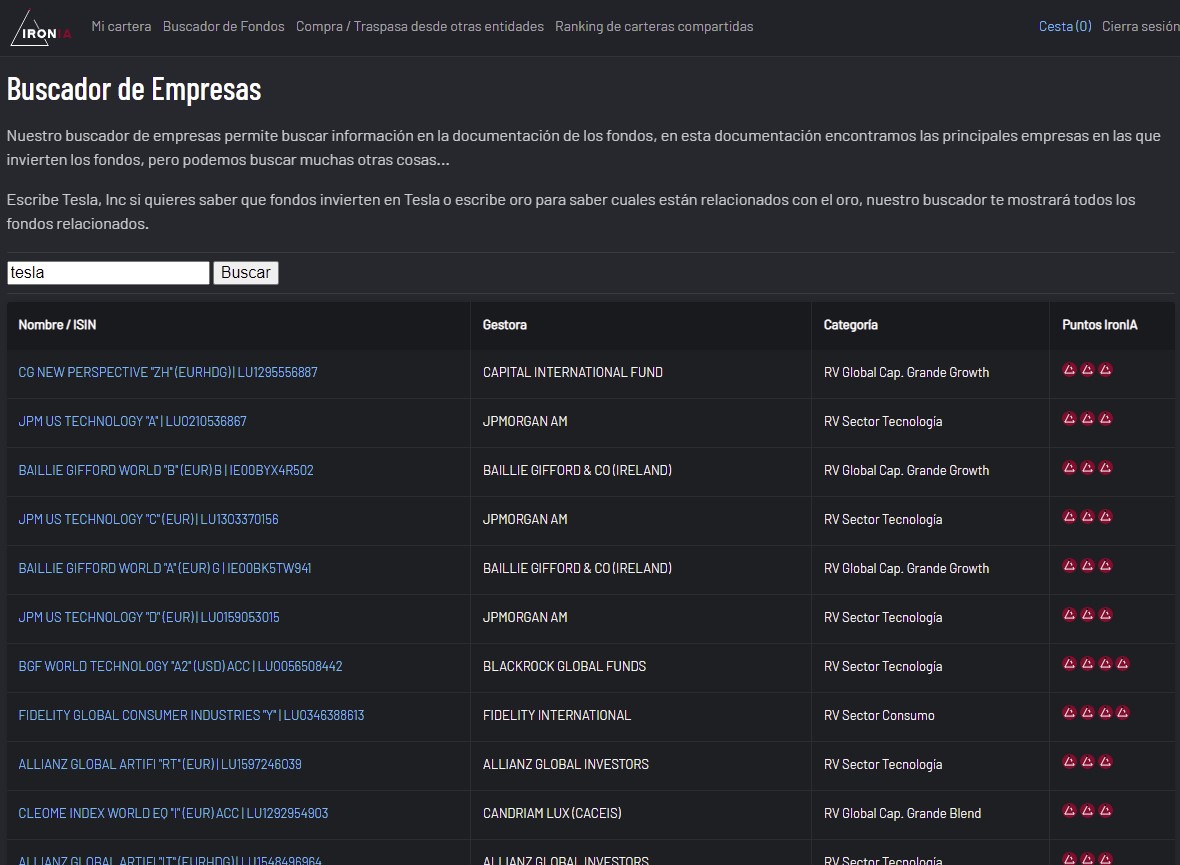The width and height of the screenshot is (1180, 865).
Task: Open Mi cartera menu
Action: pyautogui.click(x=121, y=26)
